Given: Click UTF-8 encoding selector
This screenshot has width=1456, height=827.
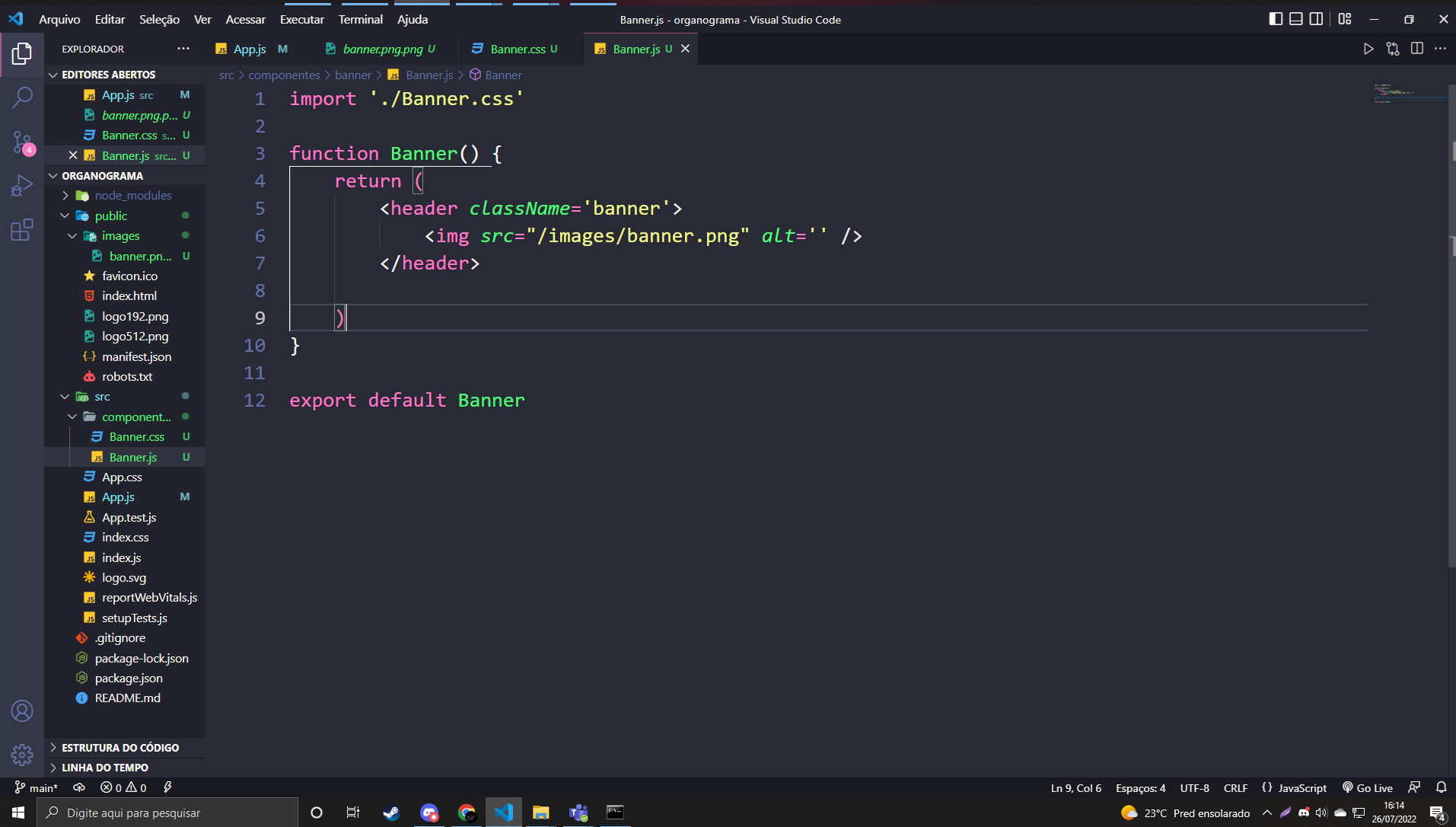Looking at the screenshot, I should pos(1194,787).
